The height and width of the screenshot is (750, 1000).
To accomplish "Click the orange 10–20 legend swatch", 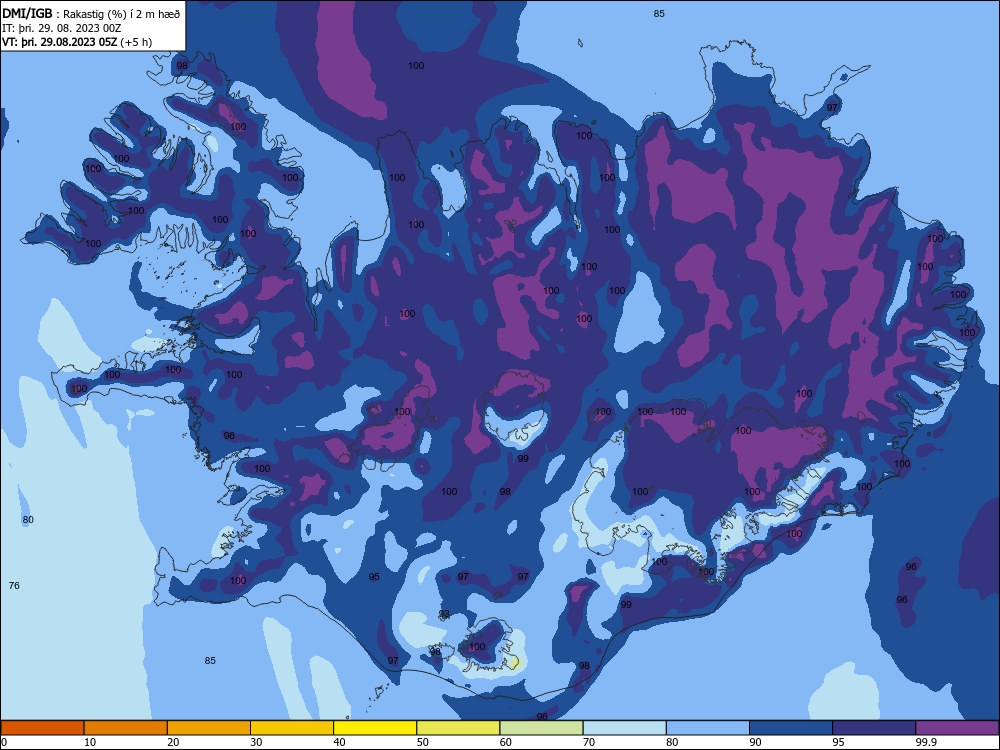I will (126, 728).
